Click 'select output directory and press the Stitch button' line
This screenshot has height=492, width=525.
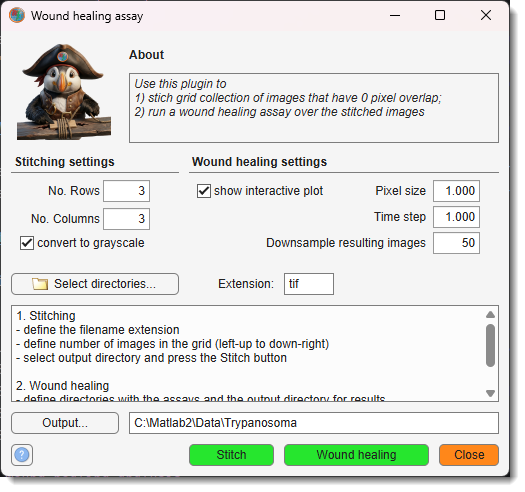pyautogui.click(x=151, y=358)
